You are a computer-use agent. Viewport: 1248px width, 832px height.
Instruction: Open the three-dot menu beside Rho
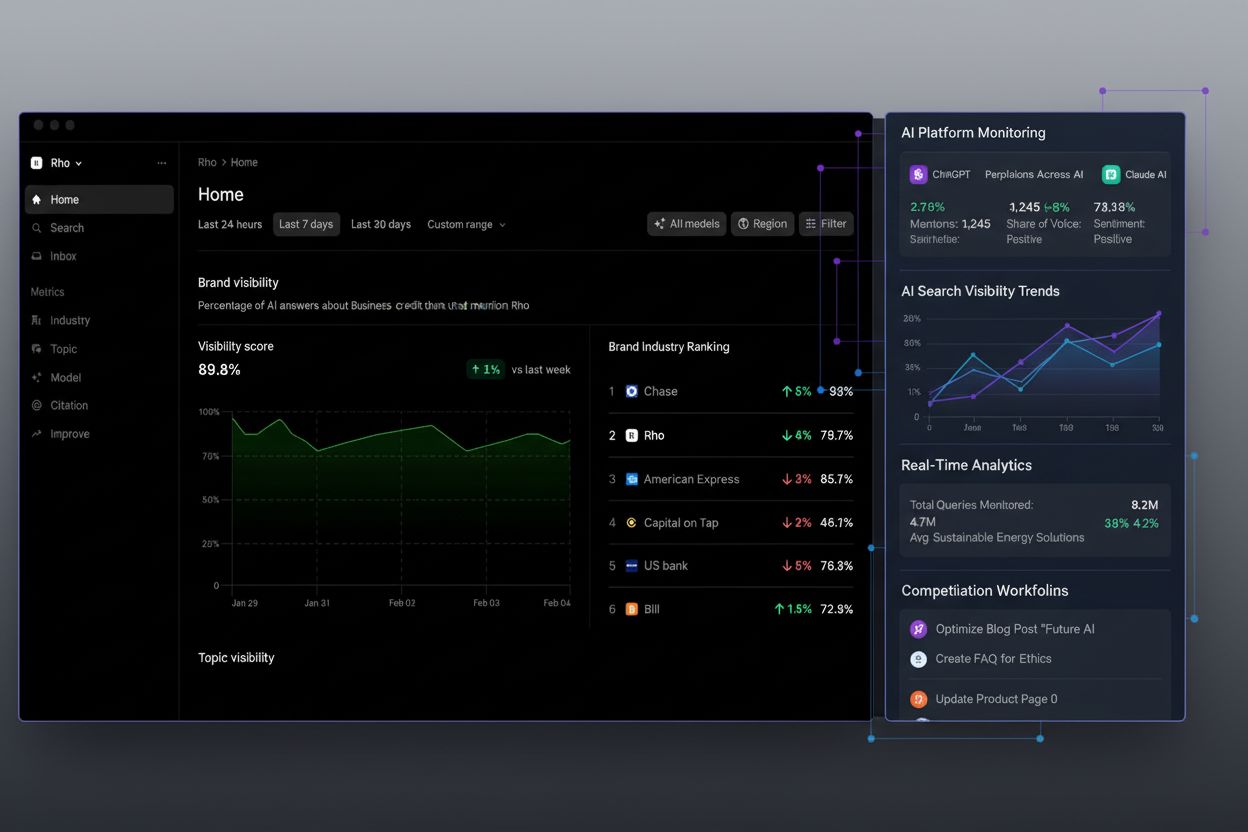161,162
